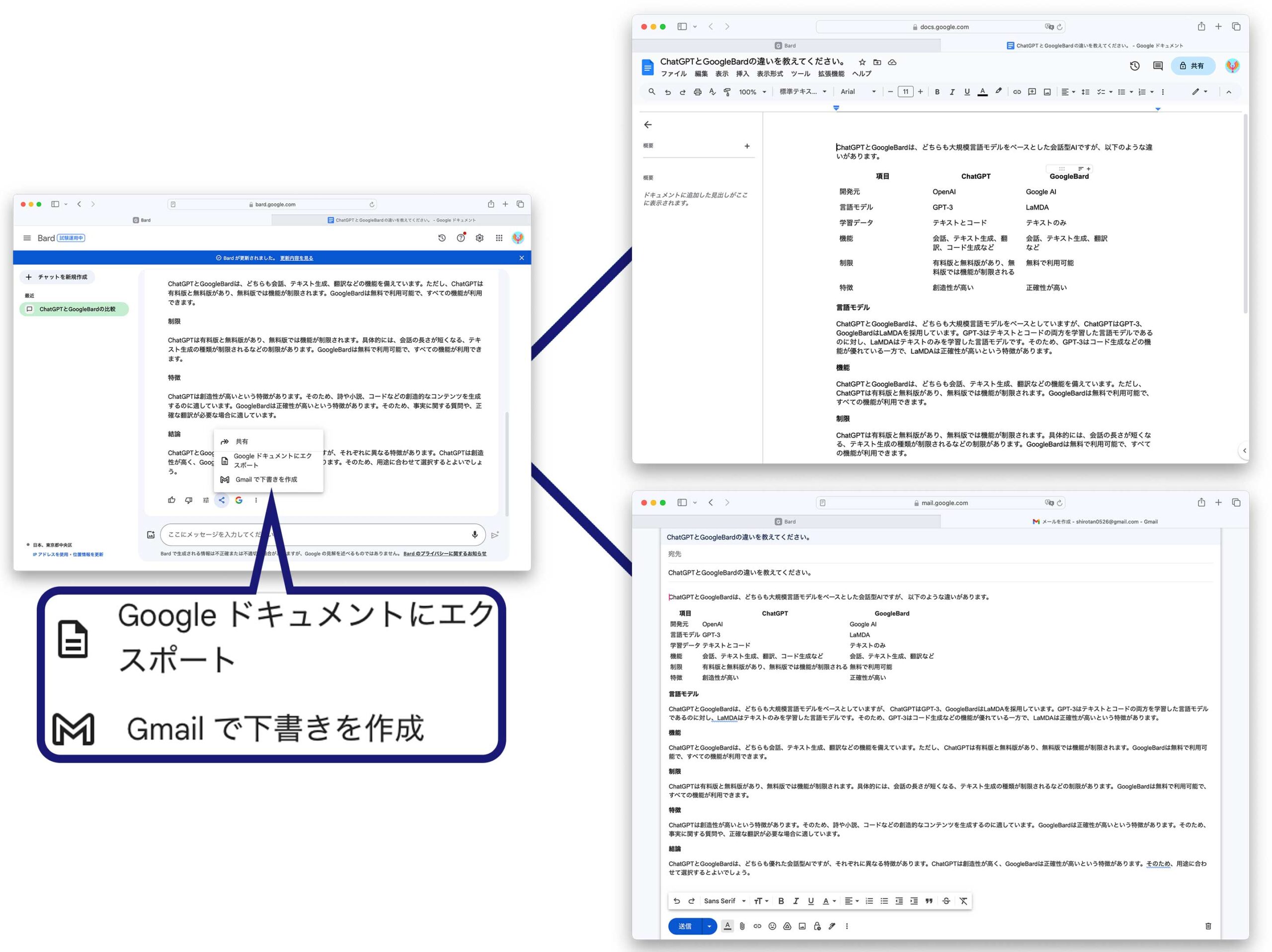Open the 表示形式 menu in Google Docs
Image resolution: width=1272 pixels, height=952 pixels.
[x=769, y=74]
